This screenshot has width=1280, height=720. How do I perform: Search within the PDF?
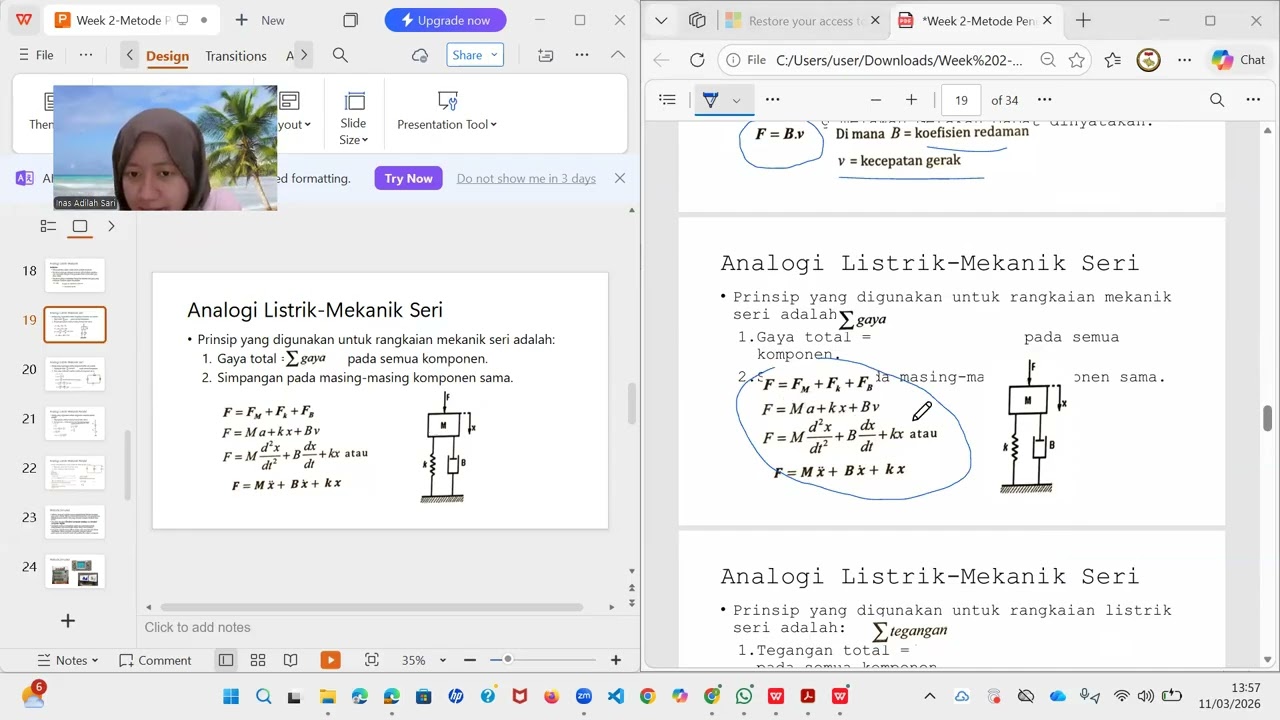pos(1217,100)
